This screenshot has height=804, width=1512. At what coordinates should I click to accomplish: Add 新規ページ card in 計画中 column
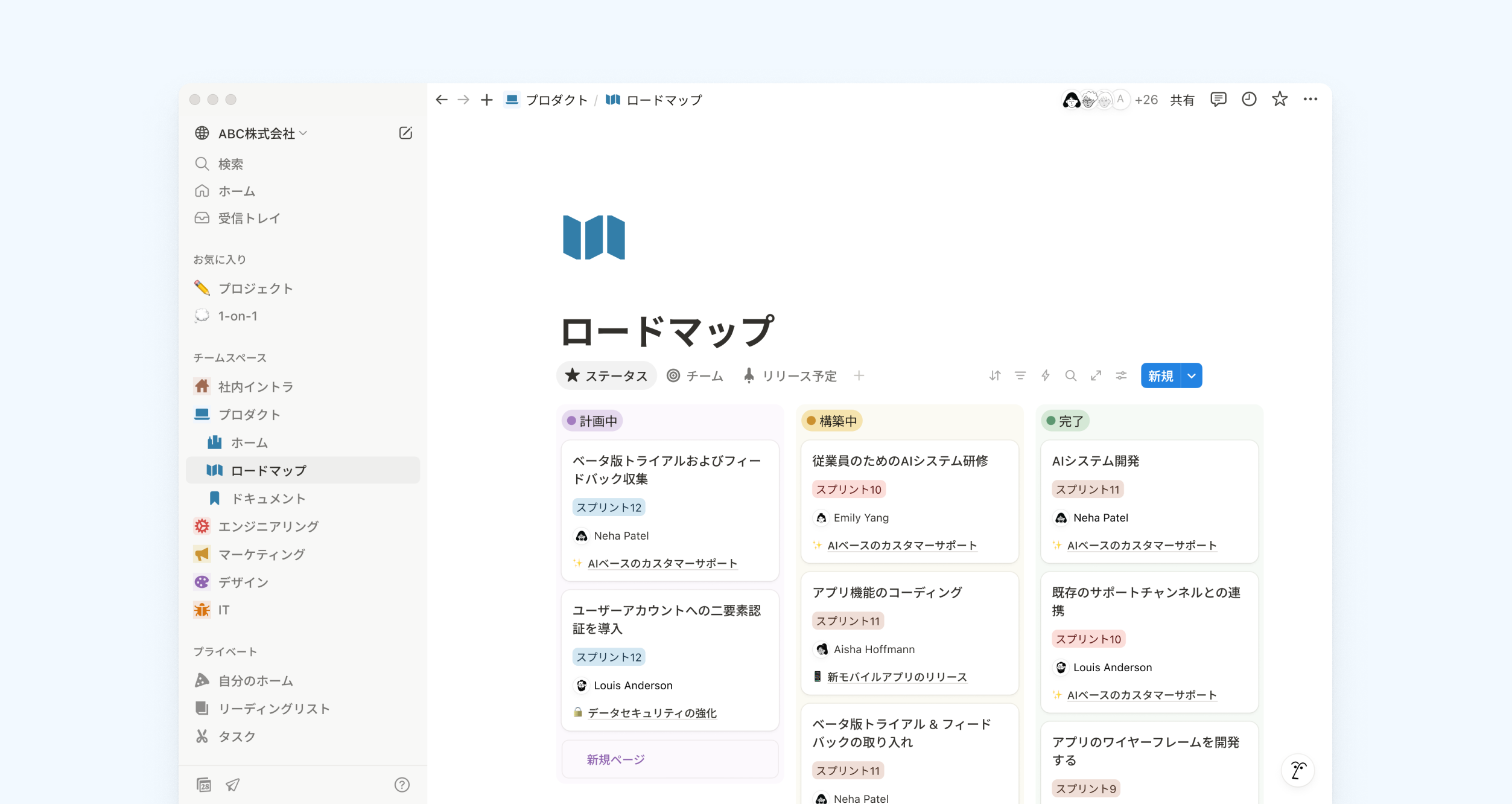[615, 759]
